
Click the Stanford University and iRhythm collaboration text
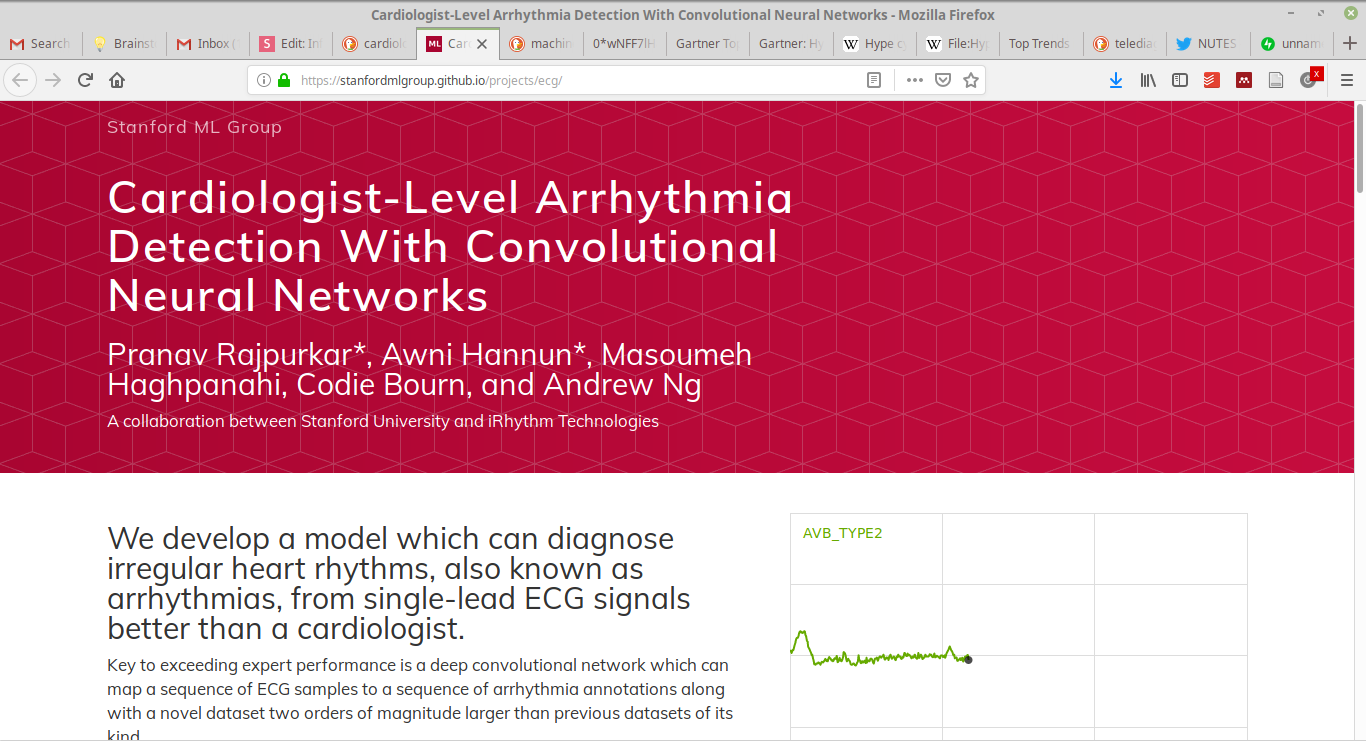(383, 421)
